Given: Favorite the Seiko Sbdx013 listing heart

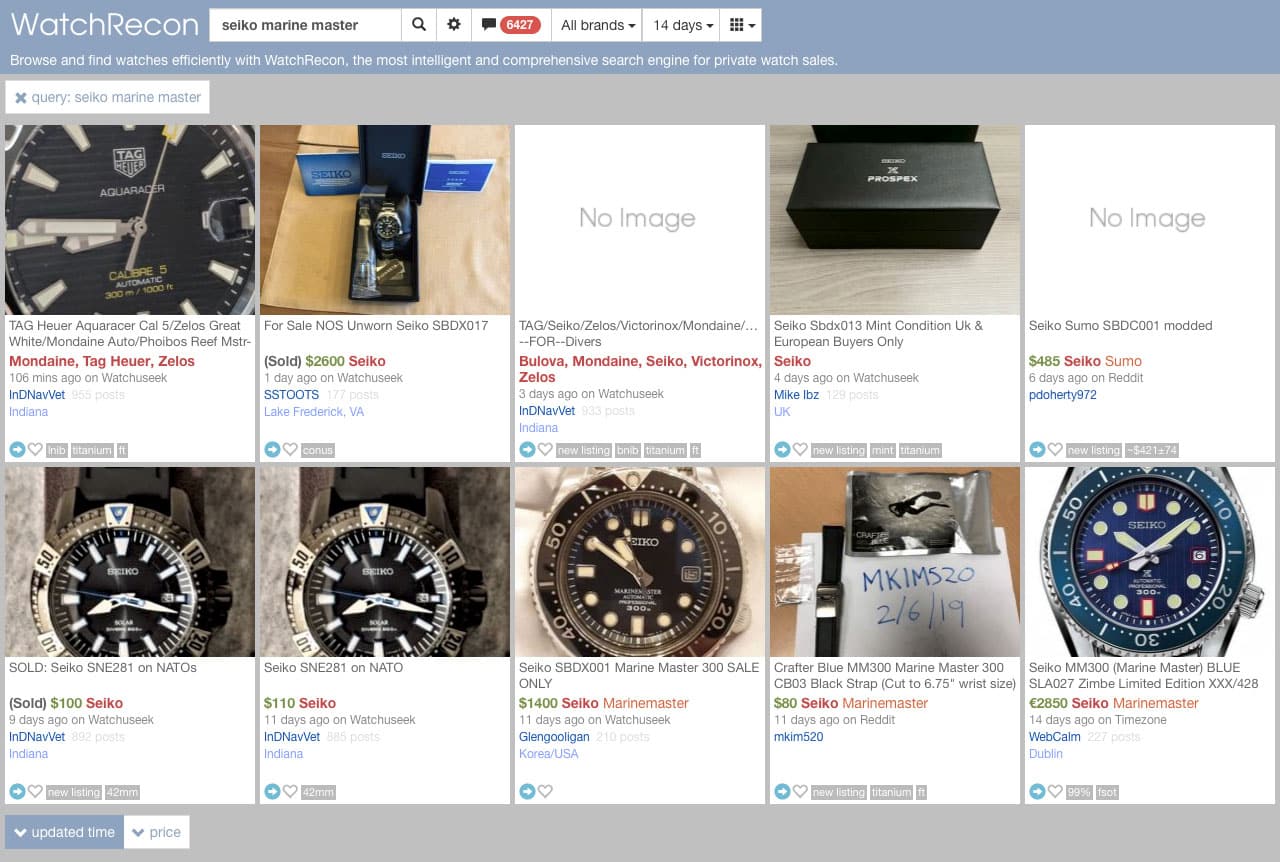Looking at the screenshot, I should click(800, 450).
